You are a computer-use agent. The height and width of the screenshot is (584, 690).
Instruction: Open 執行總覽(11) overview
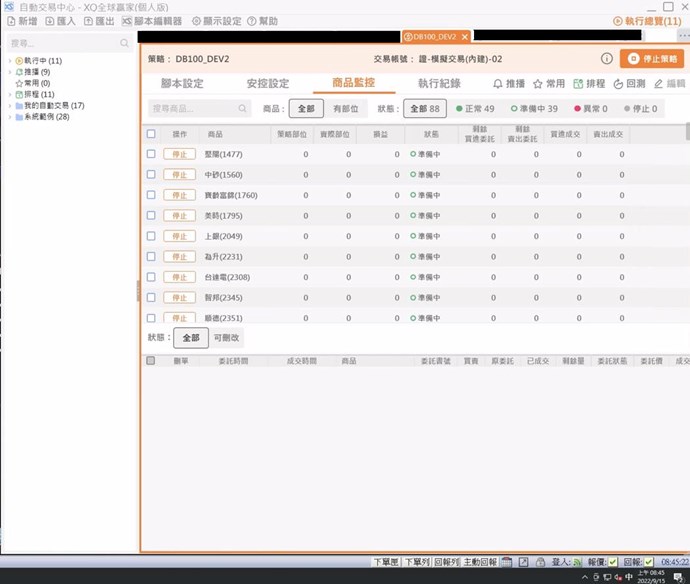click(x=647, y=21)
